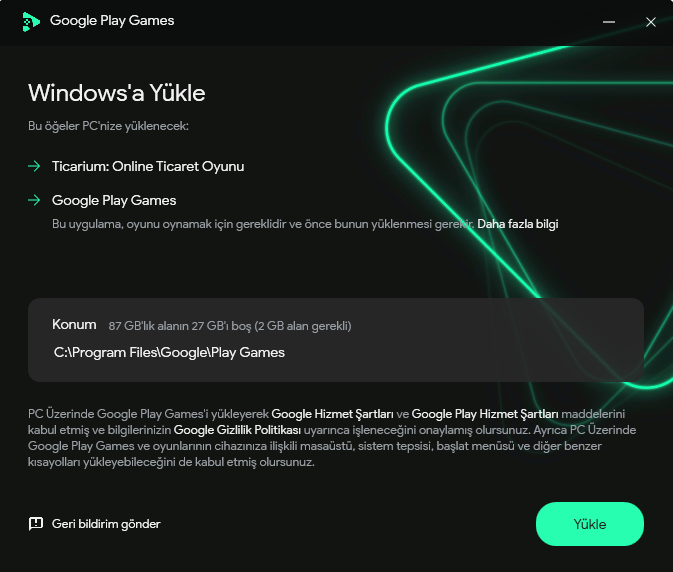Viewport: 673px width, 572px height.
Task: Select the Google Play Games list item text
Action: 114,200
